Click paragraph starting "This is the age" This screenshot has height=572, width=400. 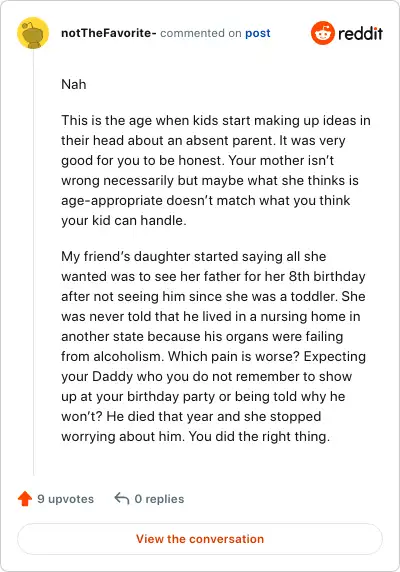[x=216, y=170]
